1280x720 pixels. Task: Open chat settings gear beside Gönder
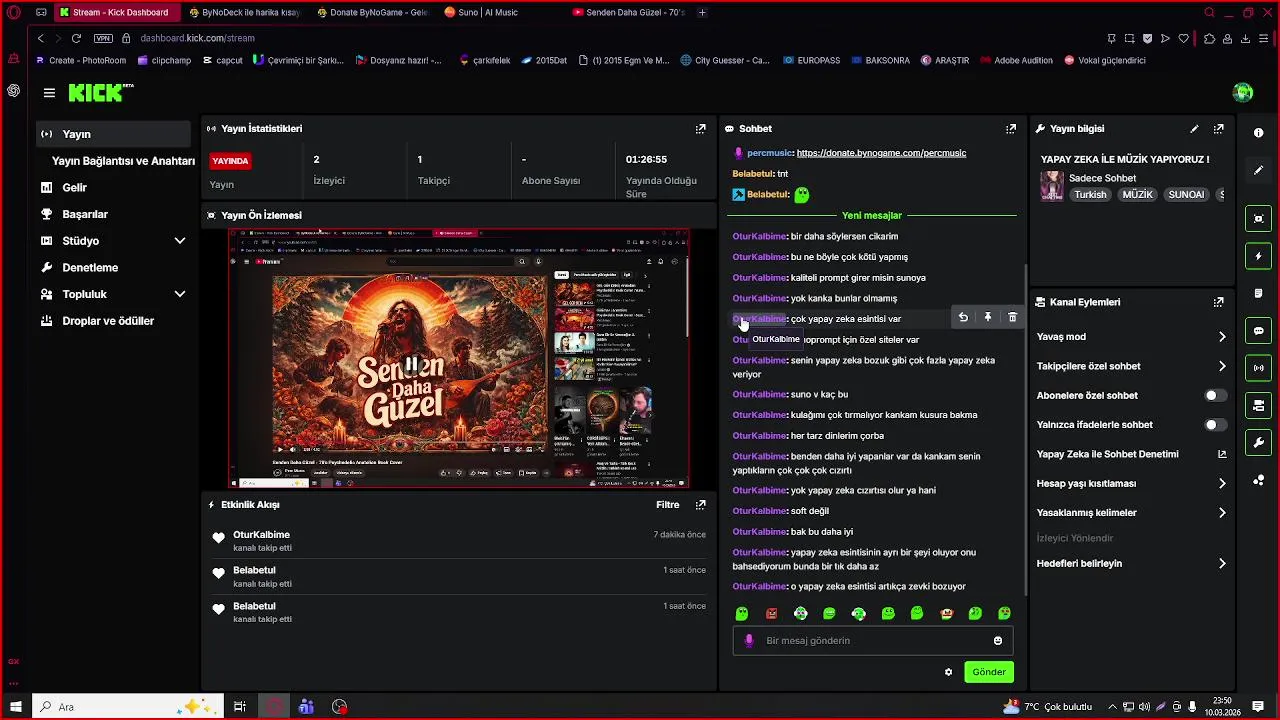(948, 672)
